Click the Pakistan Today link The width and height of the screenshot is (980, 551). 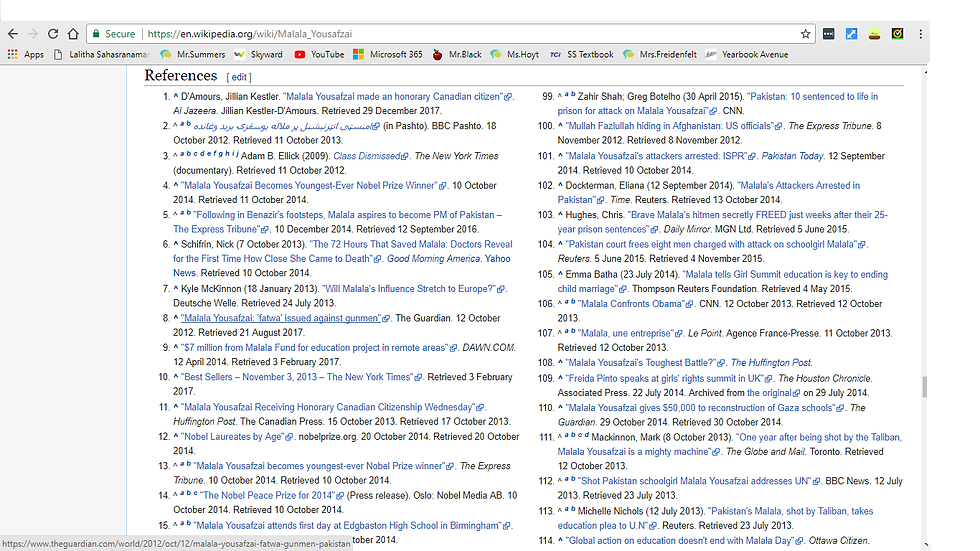coord(792,156)
